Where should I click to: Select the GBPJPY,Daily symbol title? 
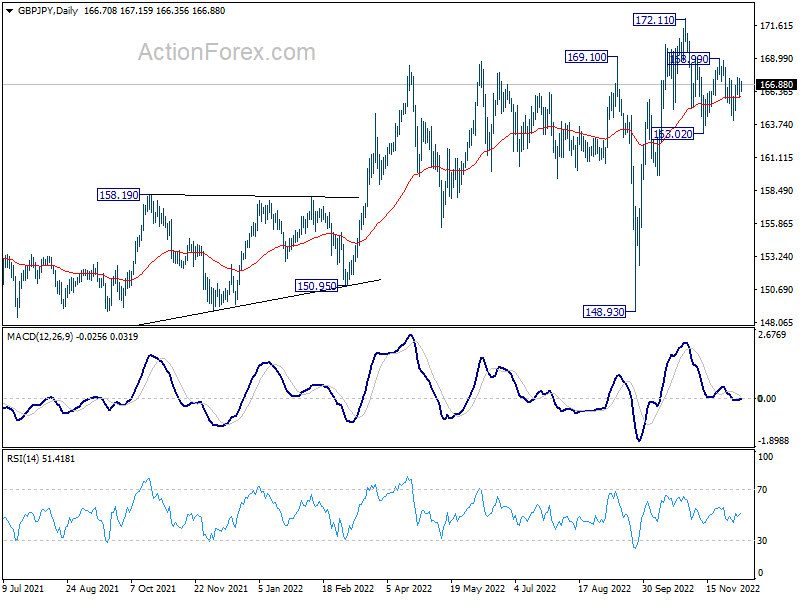click(47, 11)
